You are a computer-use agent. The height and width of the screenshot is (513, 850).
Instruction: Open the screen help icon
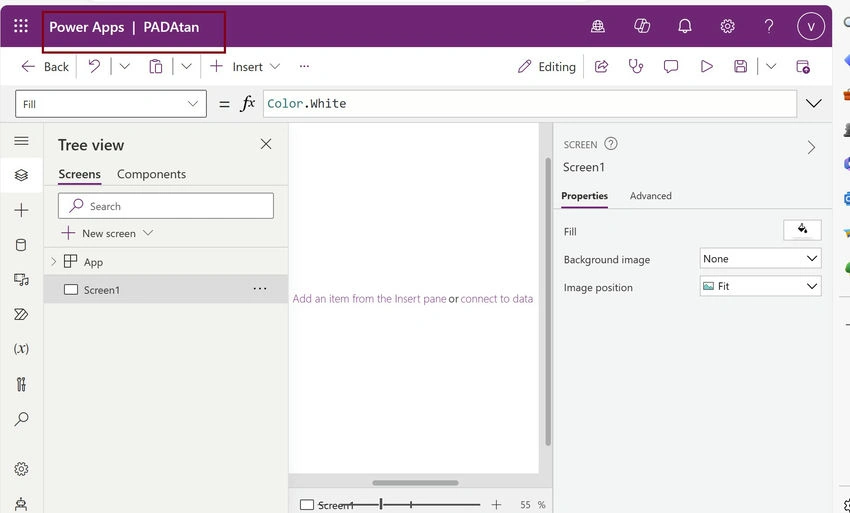click(610, 144)
